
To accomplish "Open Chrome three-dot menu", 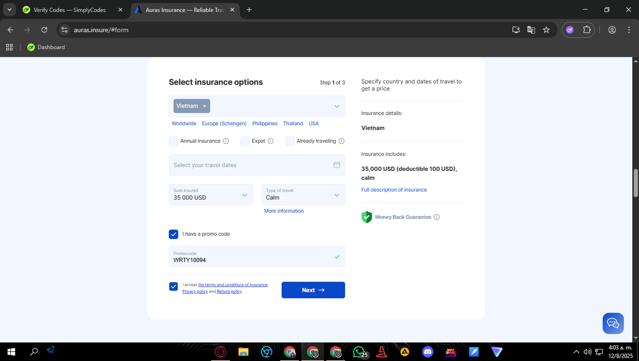I will (628, 30).
